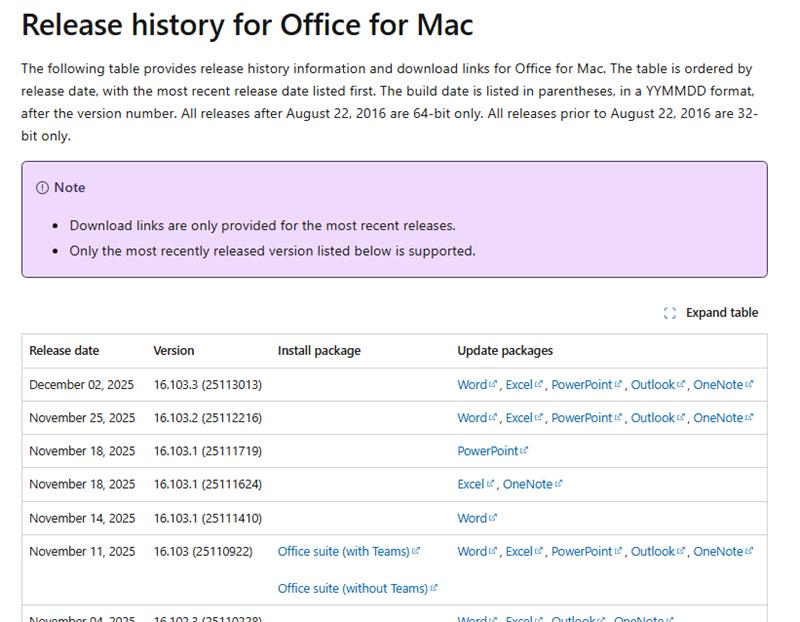Viewport: 800px width, 622px height.
Task: Open Outlook update for 16.103 (25110922)
Action: point(657,551)
